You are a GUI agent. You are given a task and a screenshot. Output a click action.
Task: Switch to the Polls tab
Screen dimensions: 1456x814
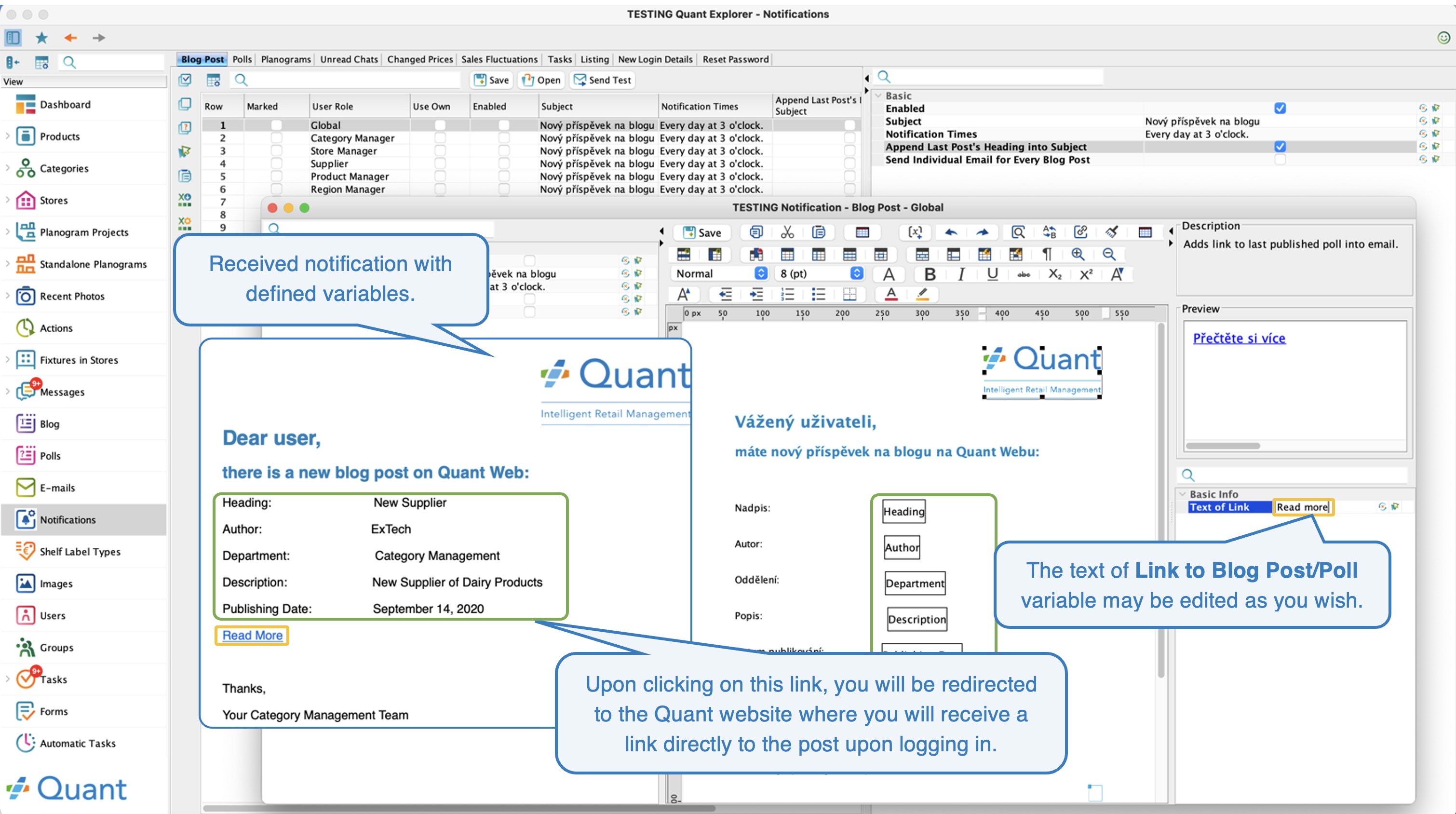242,59
